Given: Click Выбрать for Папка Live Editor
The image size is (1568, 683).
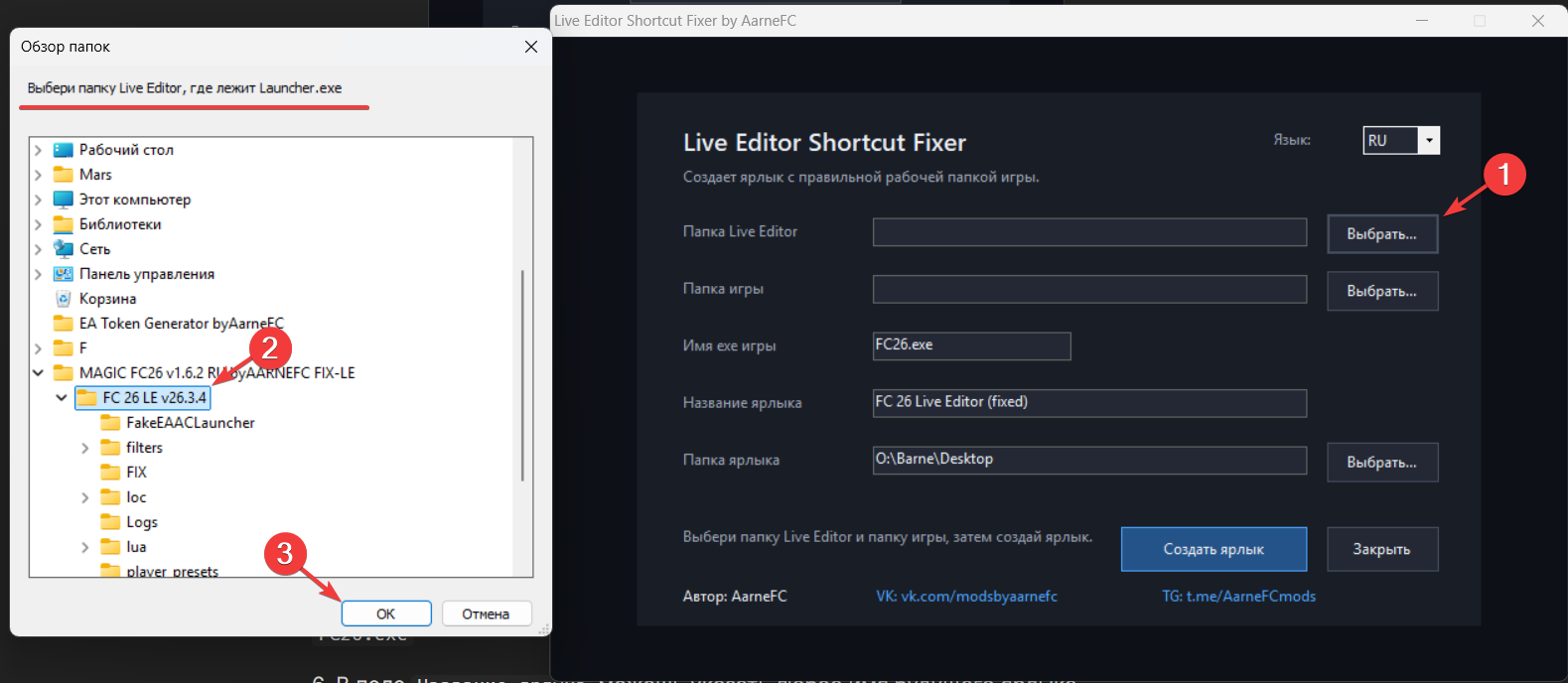Looking at the screenshot, I should (1382, 234).
